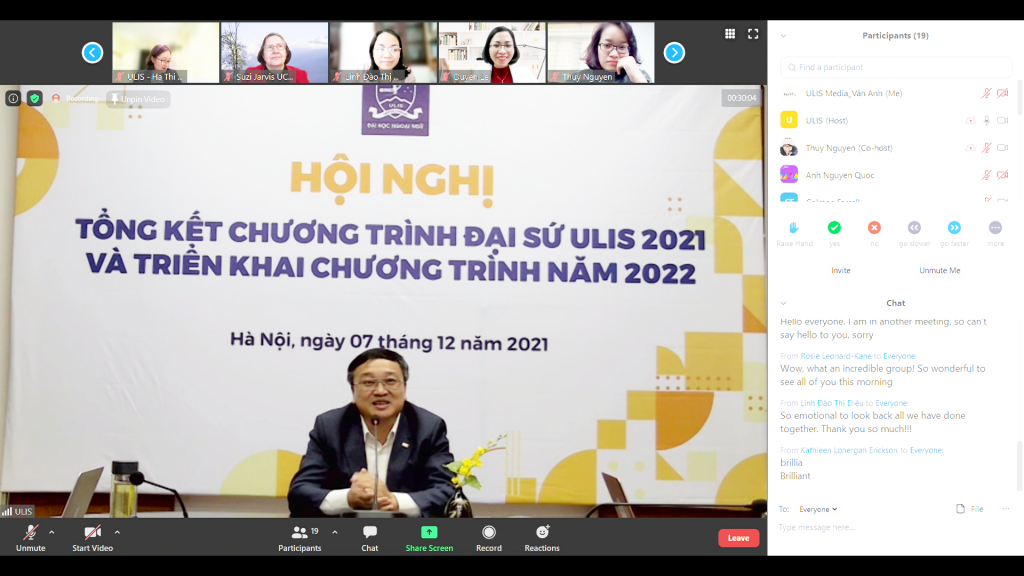1024x576 pixels.
Task: Collapse the Chat panel chevron
Action: point(784,303)
